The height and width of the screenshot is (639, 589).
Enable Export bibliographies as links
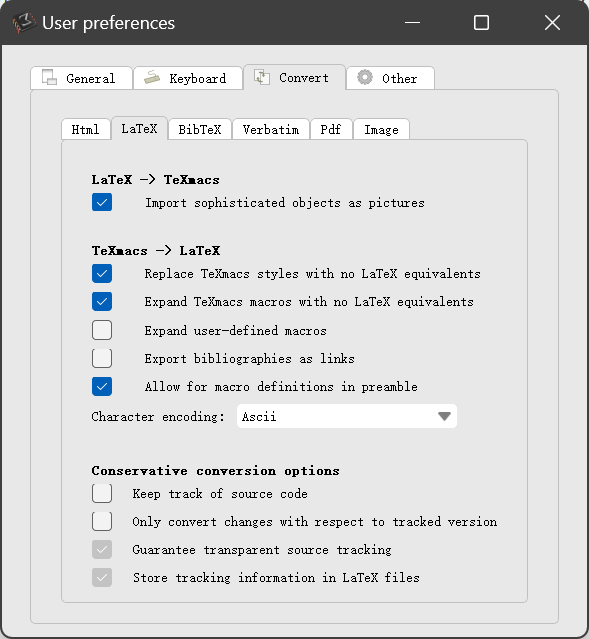tap(102, 358)
